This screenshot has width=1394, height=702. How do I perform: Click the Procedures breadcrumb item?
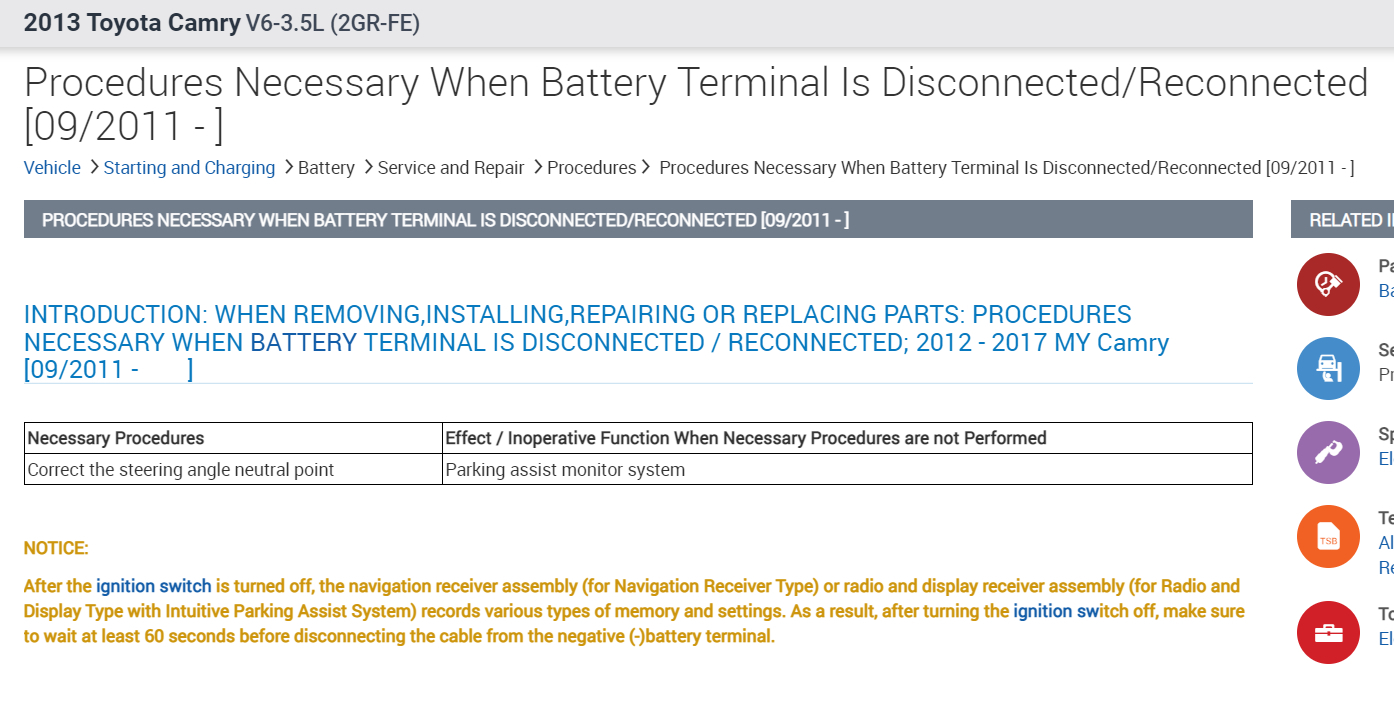click(591, 168)
